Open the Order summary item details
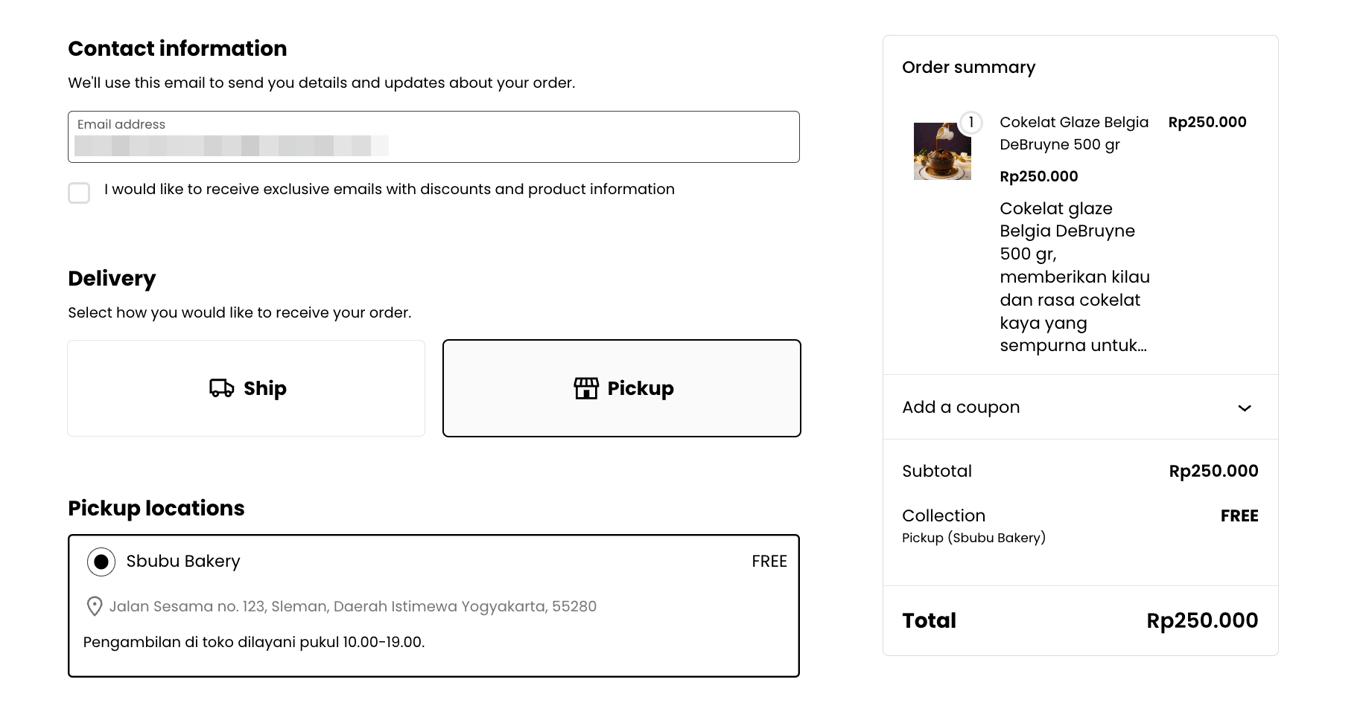 pos(969,66)
